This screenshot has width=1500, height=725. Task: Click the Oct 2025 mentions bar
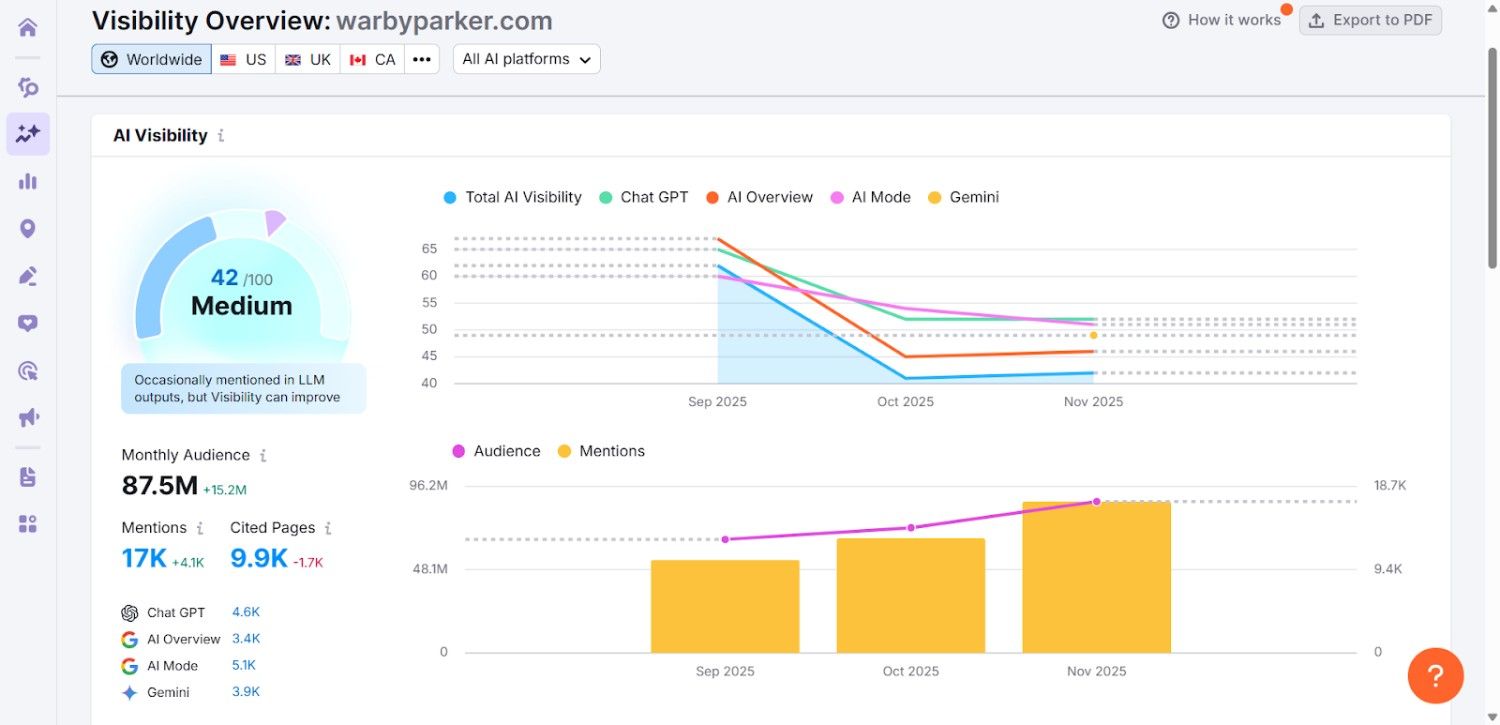[x=911, y=595]
